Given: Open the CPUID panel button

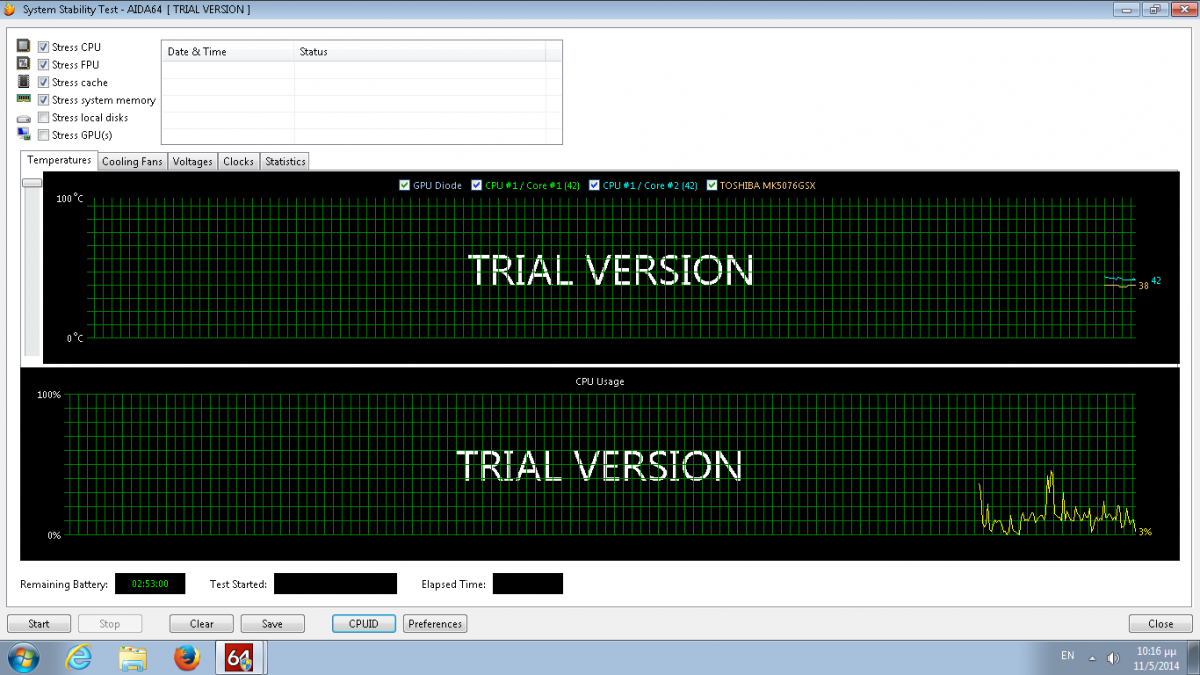Looking at the screenshot, I should (364, 624).
